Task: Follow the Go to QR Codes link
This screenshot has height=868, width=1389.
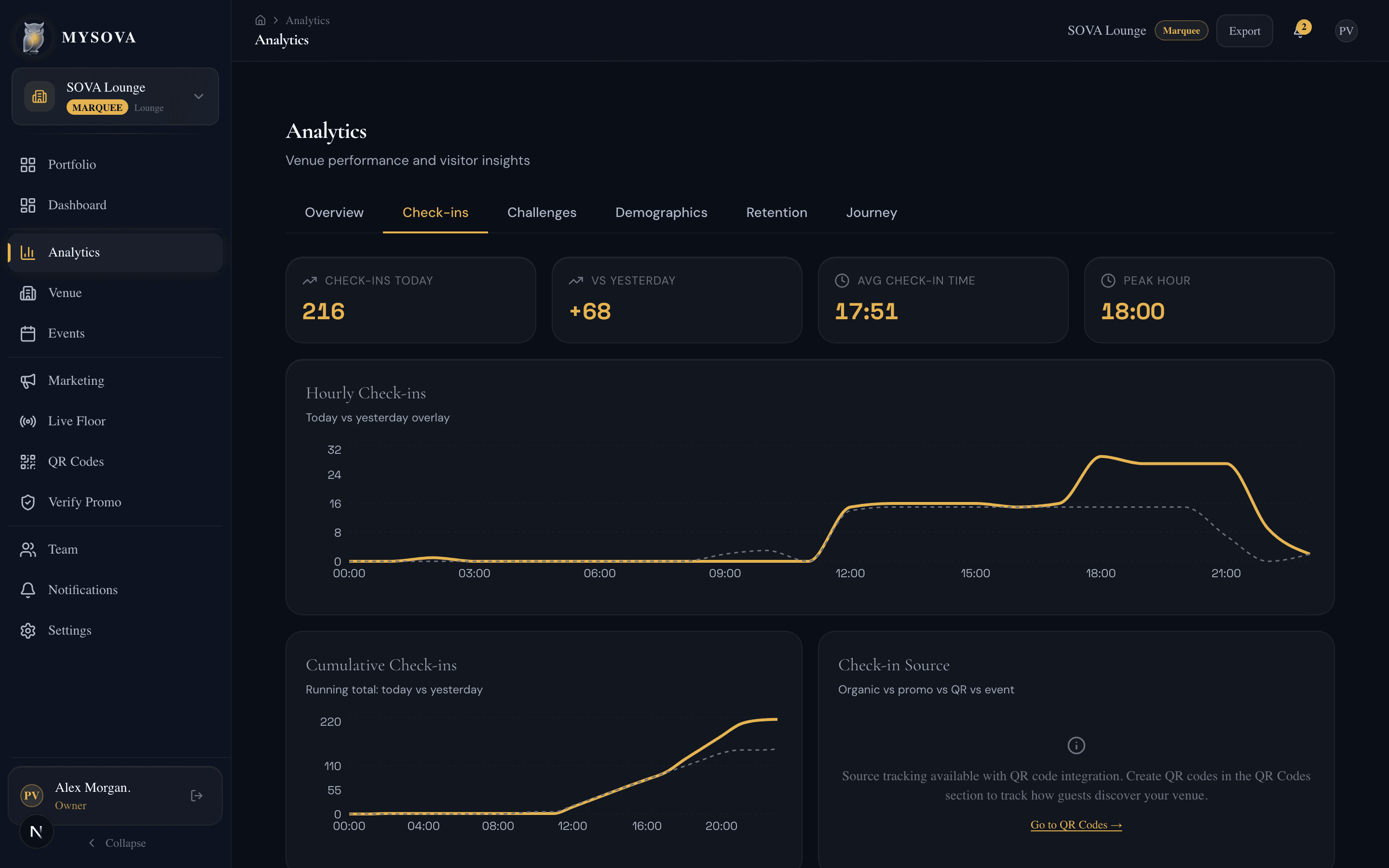Action: pyautogui.click(x=1076, y=825)
